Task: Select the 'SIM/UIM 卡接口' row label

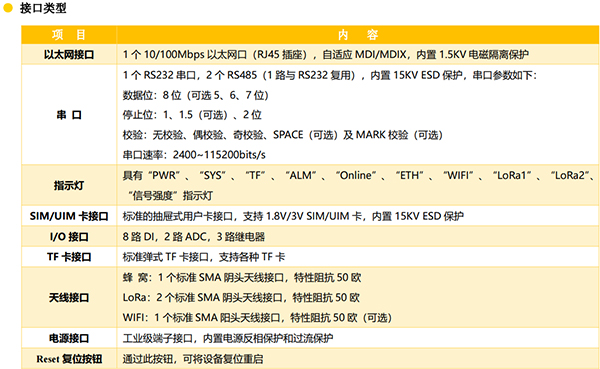Action: click(x=69, y=216)
